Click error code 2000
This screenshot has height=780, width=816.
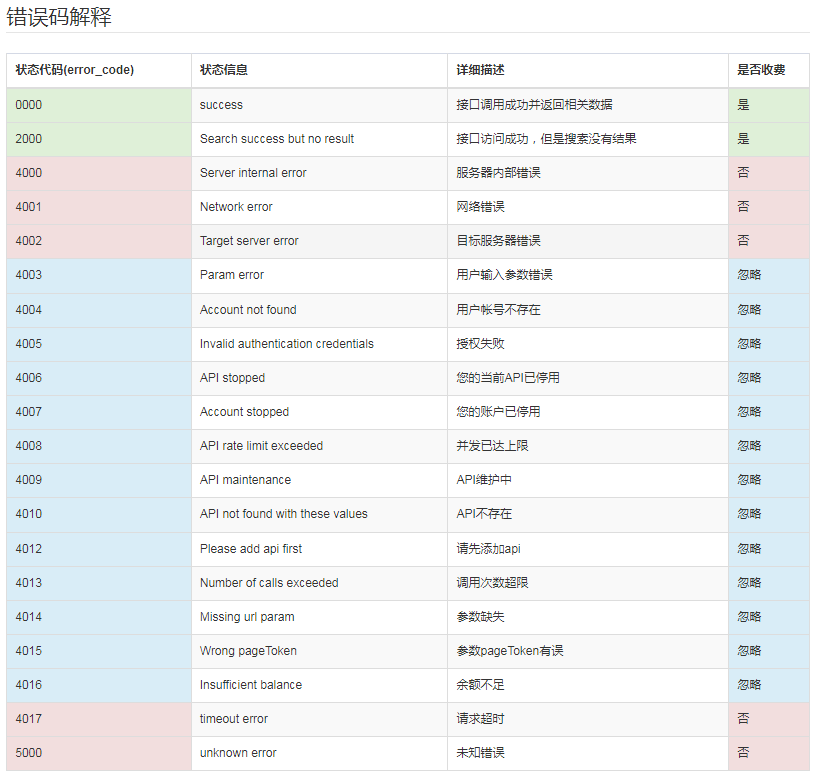pos(29,139)
